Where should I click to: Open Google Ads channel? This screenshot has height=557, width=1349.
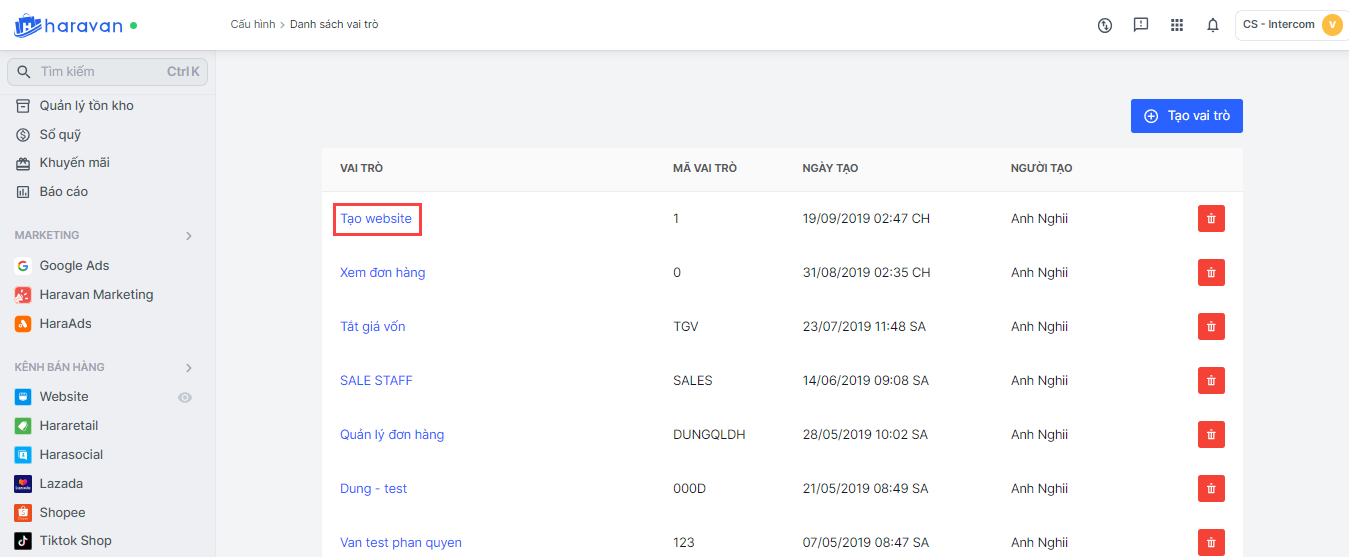(x=74, y=266)
